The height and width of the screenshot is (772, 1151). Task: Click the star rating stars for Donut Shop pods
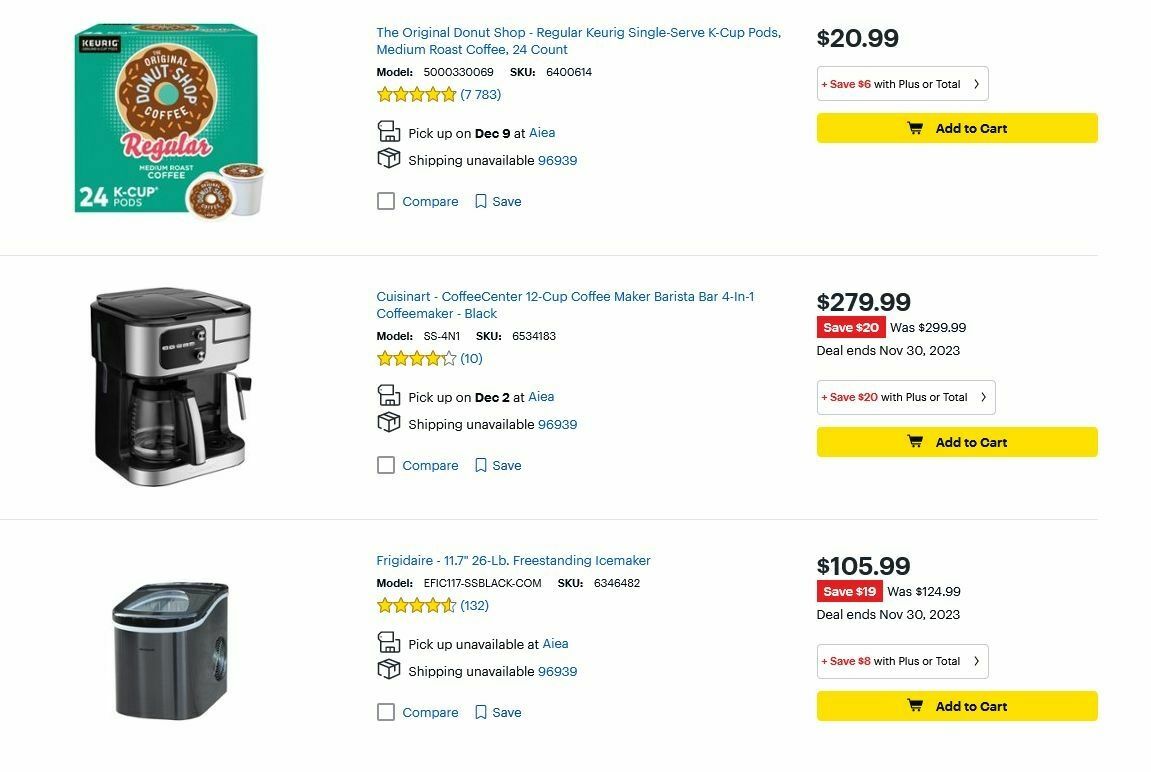click(x=416, y=93)
